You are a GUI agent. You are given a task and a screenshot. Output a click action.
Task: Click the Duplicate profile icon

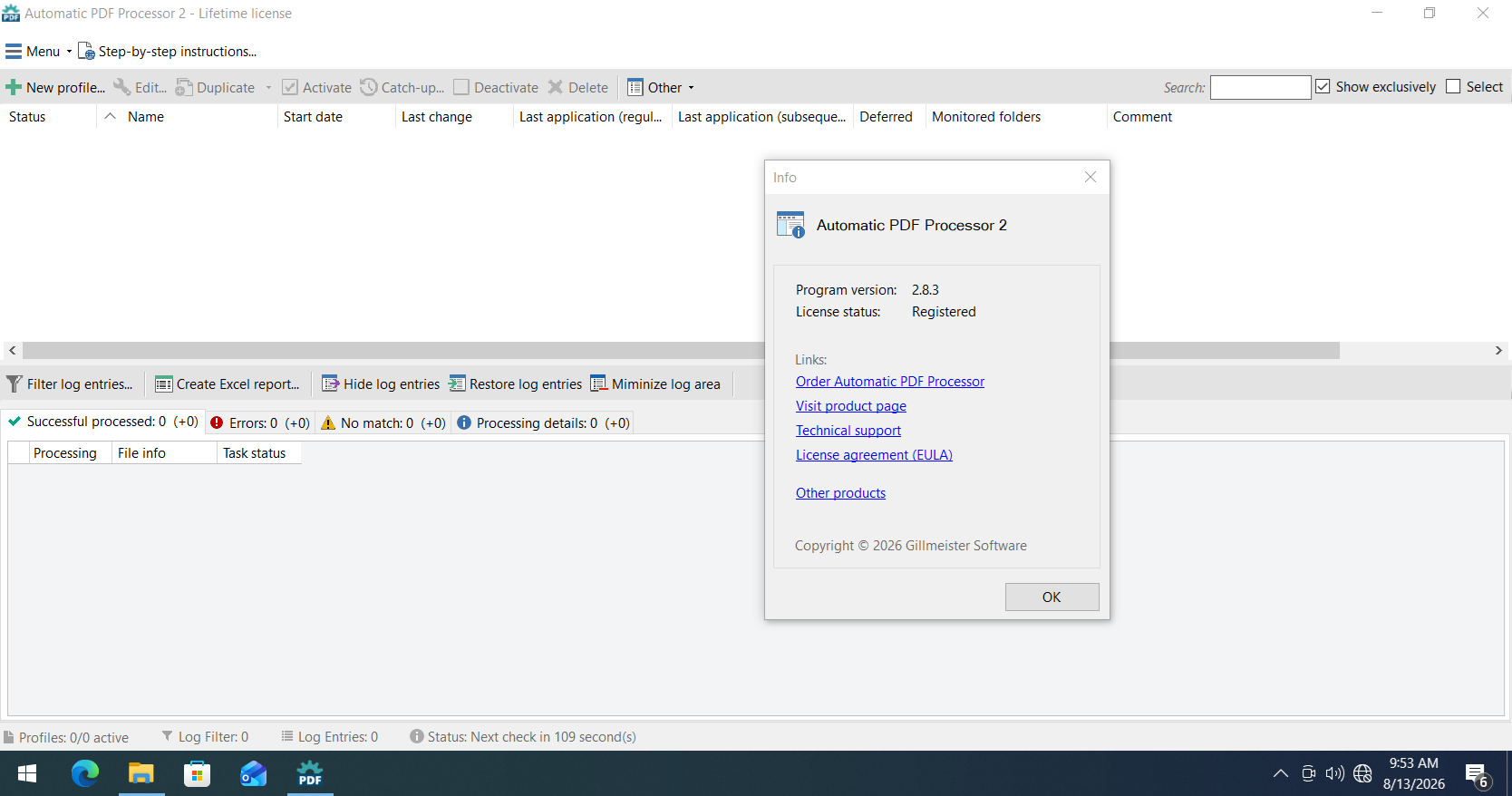coord(184,88)
